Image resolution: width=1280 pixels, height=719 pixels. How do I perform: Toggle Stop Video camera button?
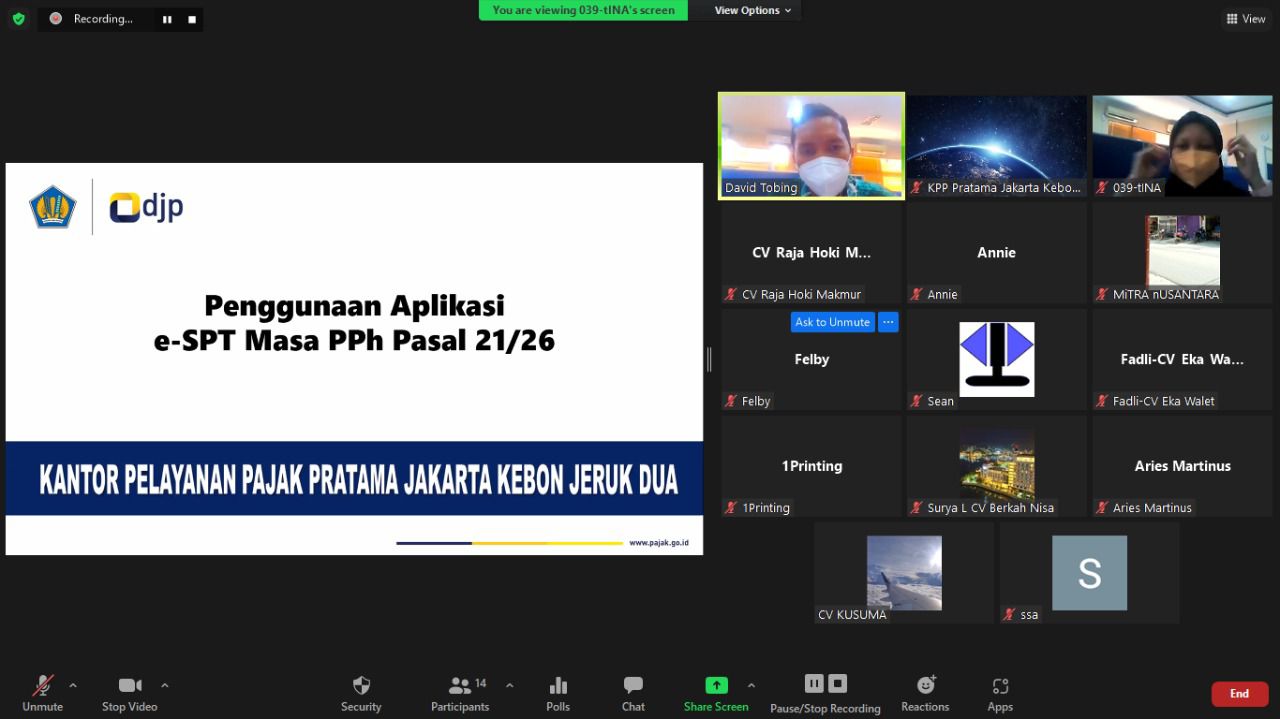click(x=130, y=686)
